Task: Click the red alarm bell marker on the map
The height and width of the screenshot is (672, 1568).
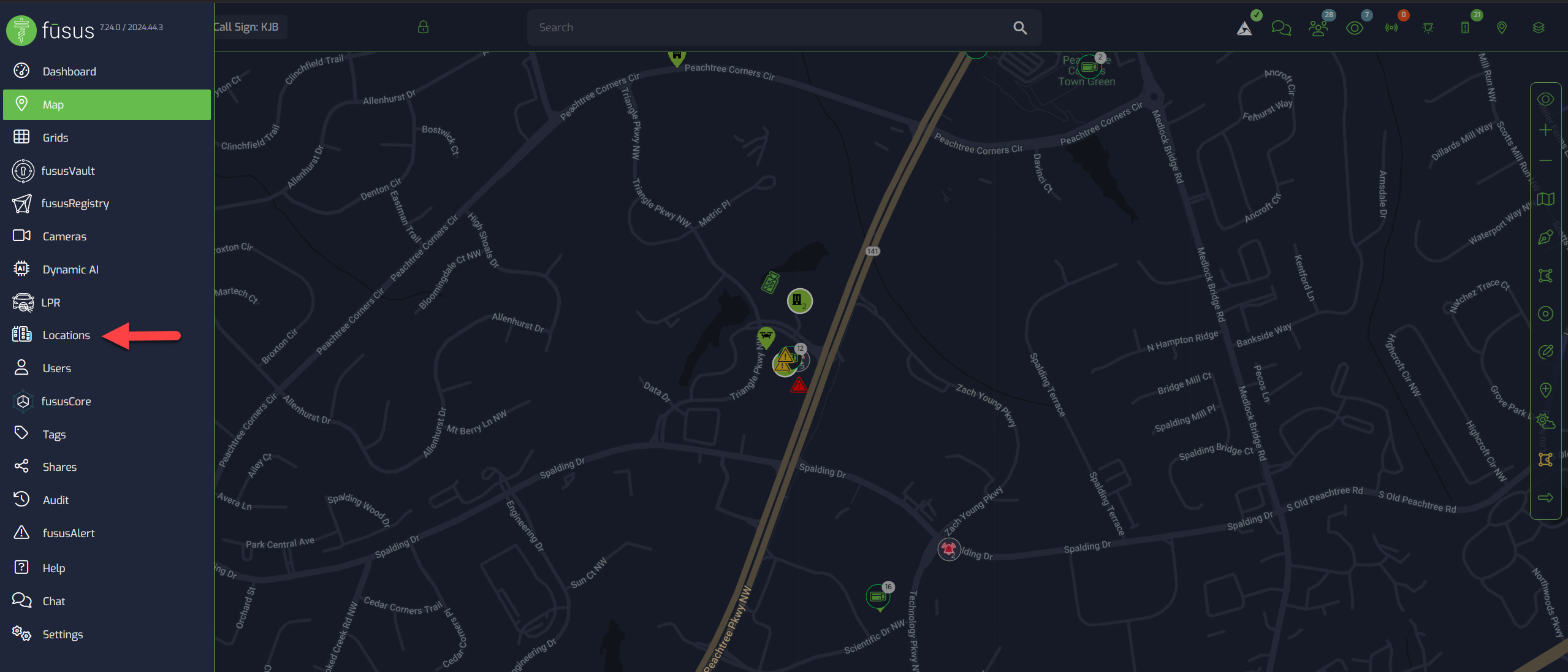Action: pyautogui.click(x=948, y=548)
